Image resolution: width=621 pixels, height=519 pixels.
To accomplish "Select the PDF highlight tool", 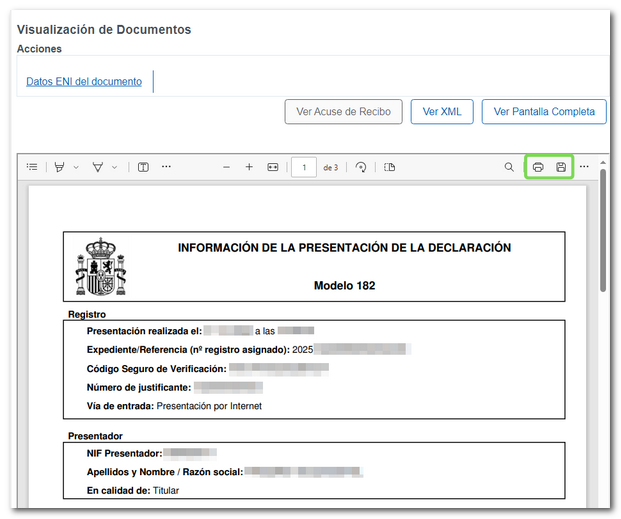I will [x=60, y=167].
